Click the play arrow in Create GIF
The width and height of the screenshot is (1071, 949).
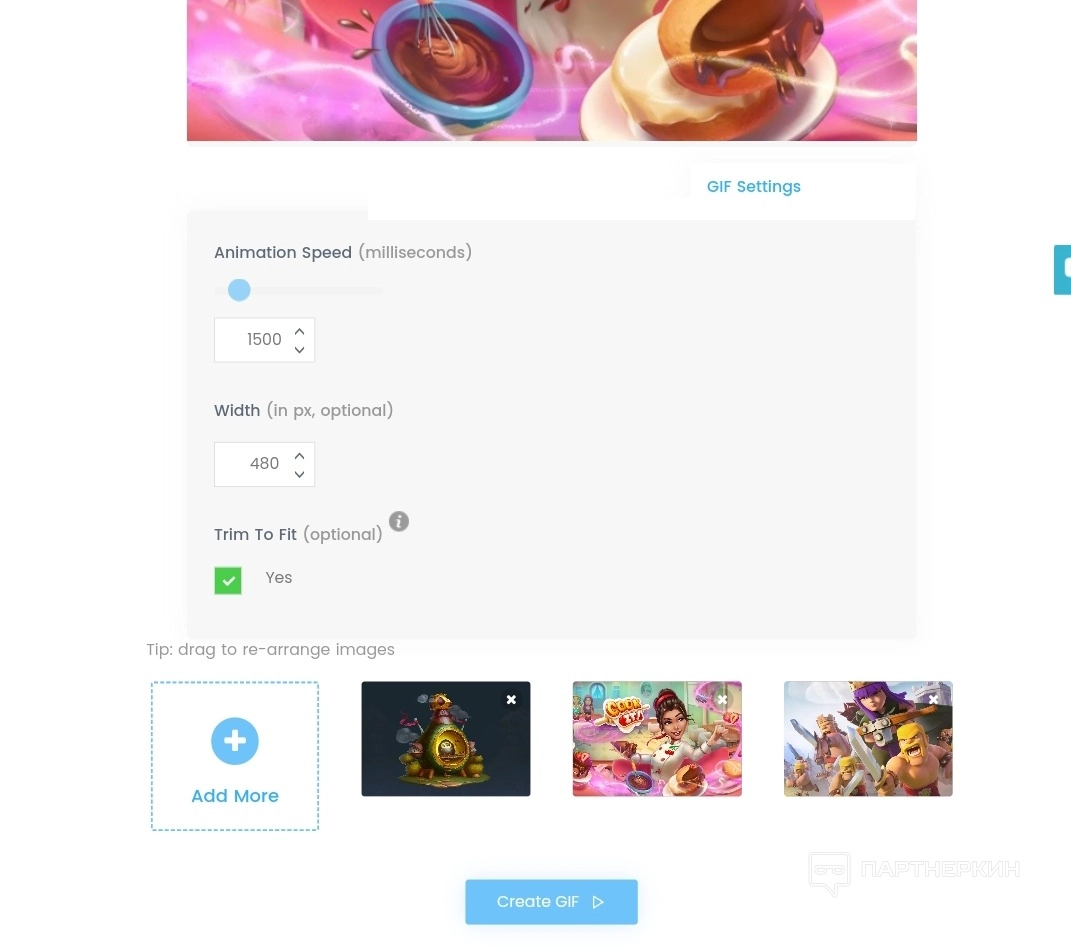pos(598,902)
